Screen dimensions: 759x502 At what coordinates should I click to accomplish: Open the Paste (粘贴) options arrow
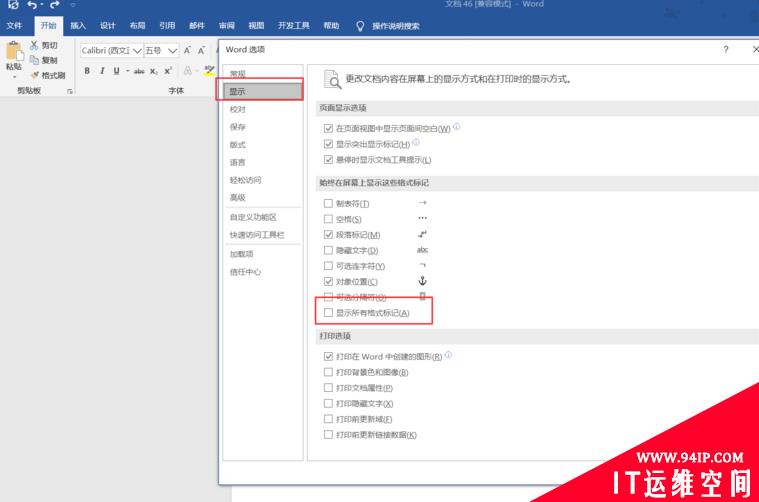tap(14, 76)
